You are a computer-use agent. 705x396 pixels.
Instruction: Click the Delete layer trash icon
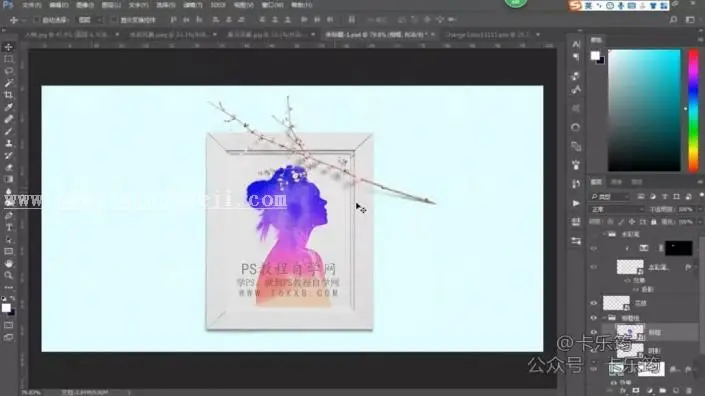tap(689, 391)
